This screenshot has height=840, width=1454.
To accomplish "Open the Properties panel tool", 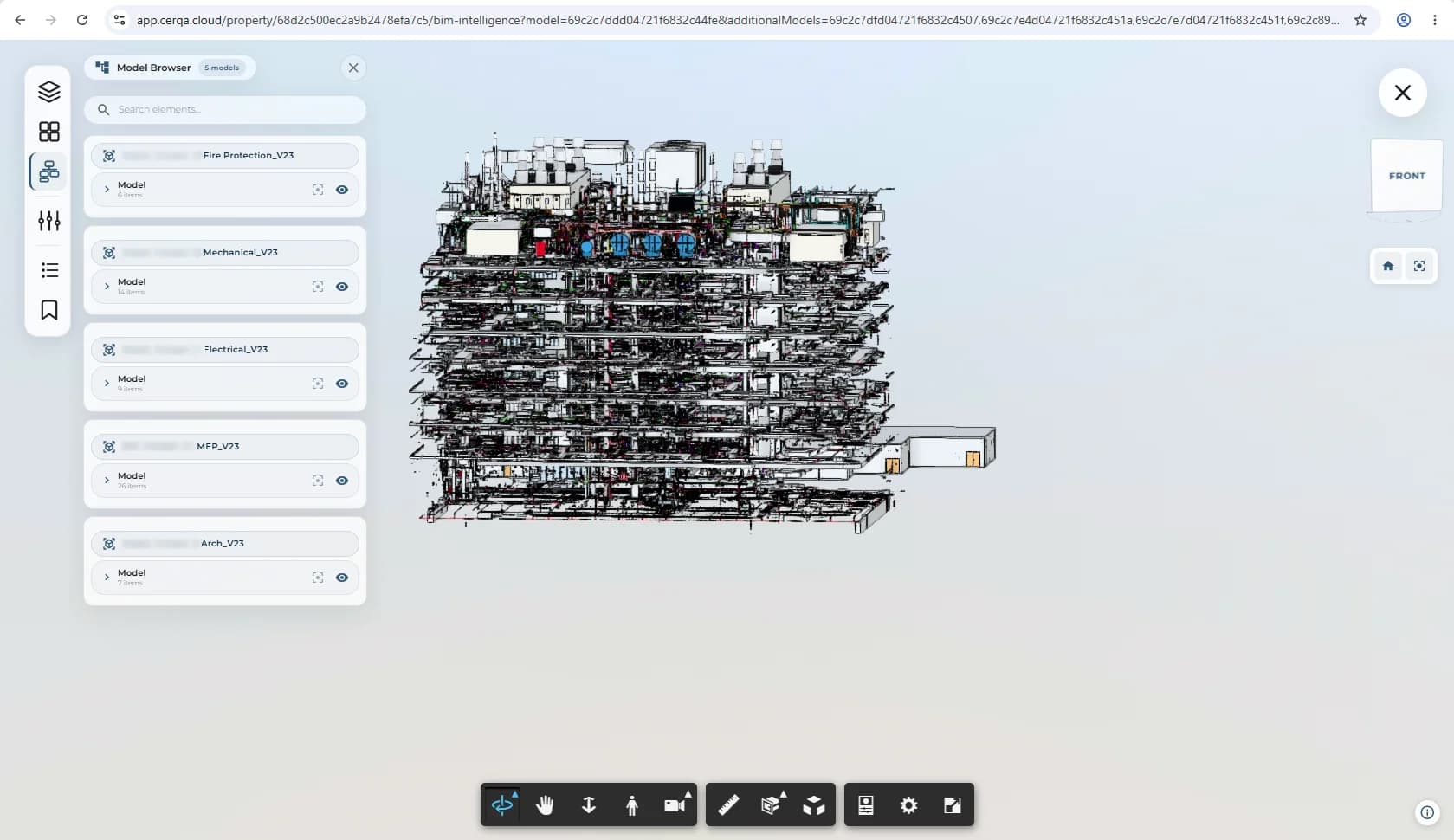I will coord(865,805).
